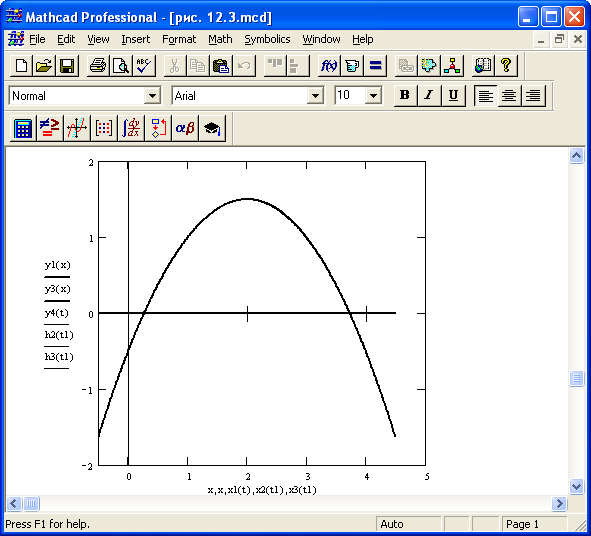Open the Symbolics menu
Image resolution: width=591 pixels, height=536 pixels.
click(267, 39)
